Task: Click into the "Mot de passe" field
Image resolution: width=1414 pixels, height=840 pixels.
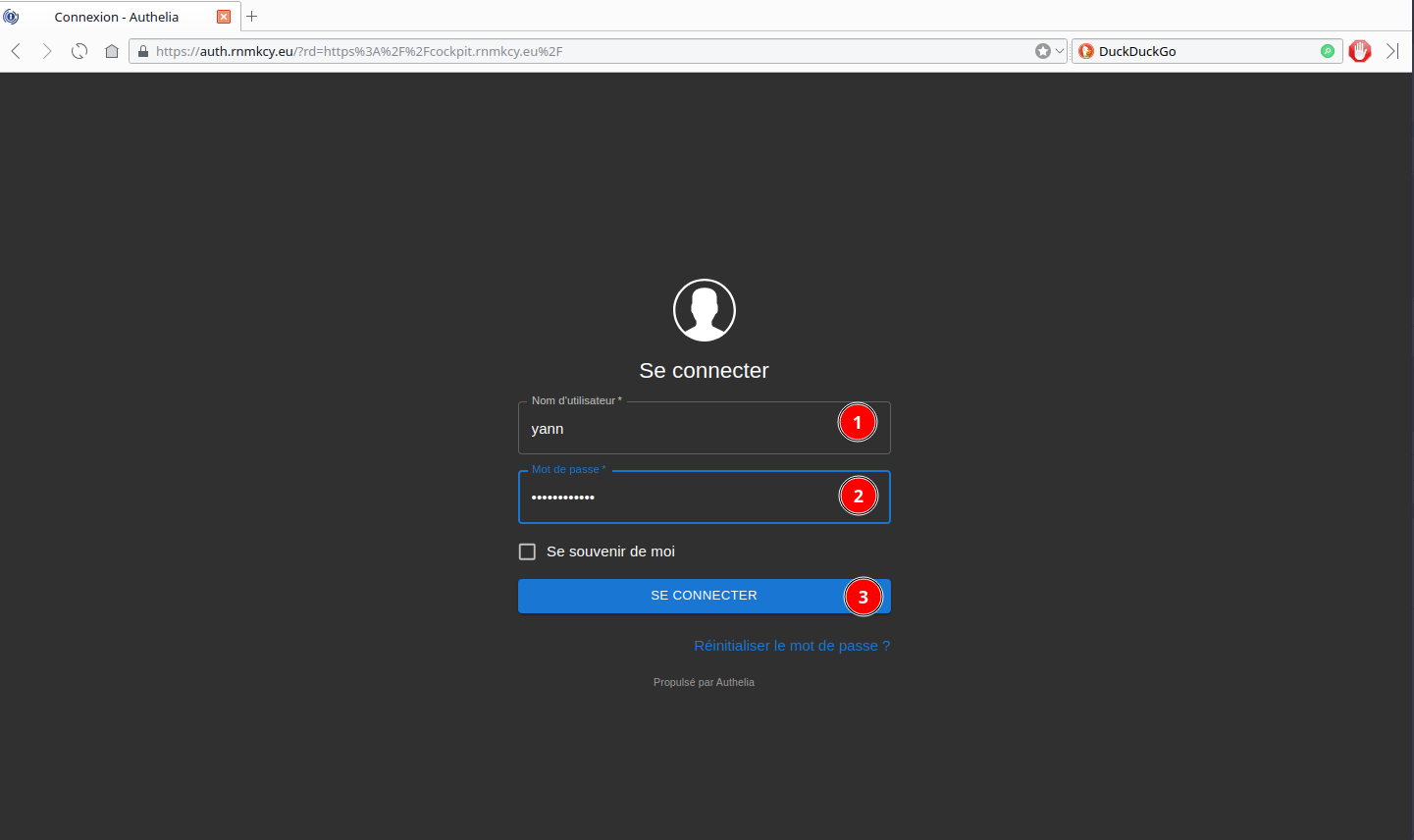Action: tap(677, 498)
